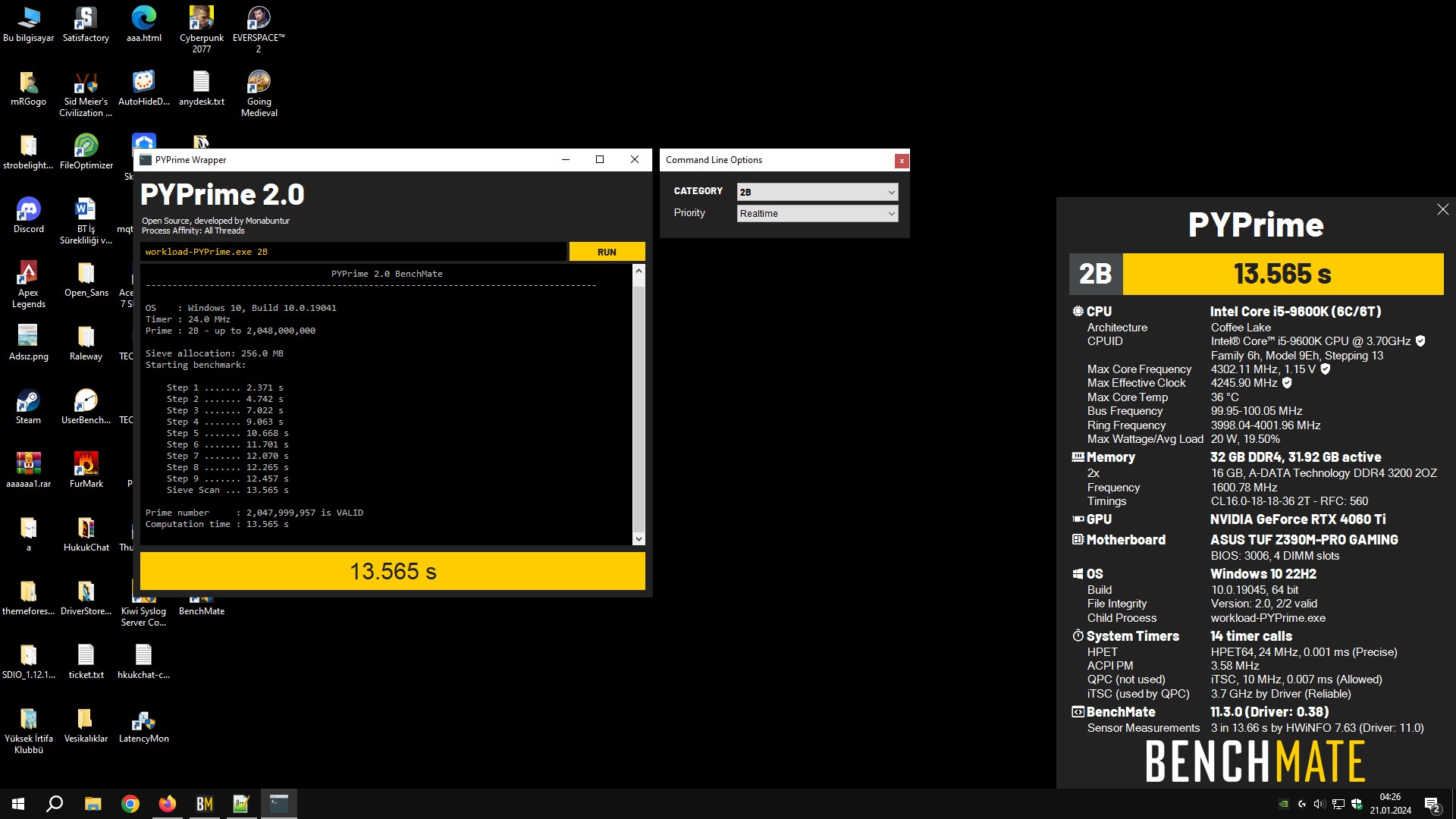Click the taskbar clock showing 04:26
This screenshot has height=819, width=1456.
[x=1390, y=804]
